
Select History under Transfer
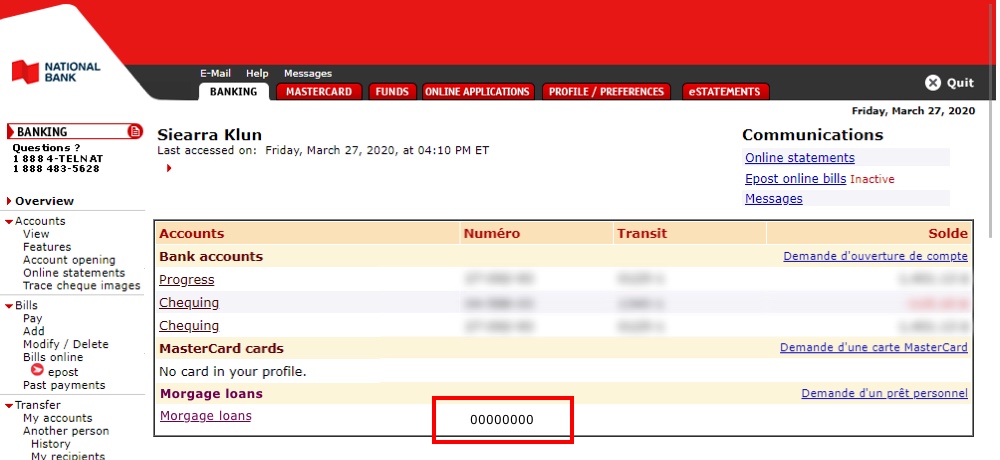tap(50, 443)
